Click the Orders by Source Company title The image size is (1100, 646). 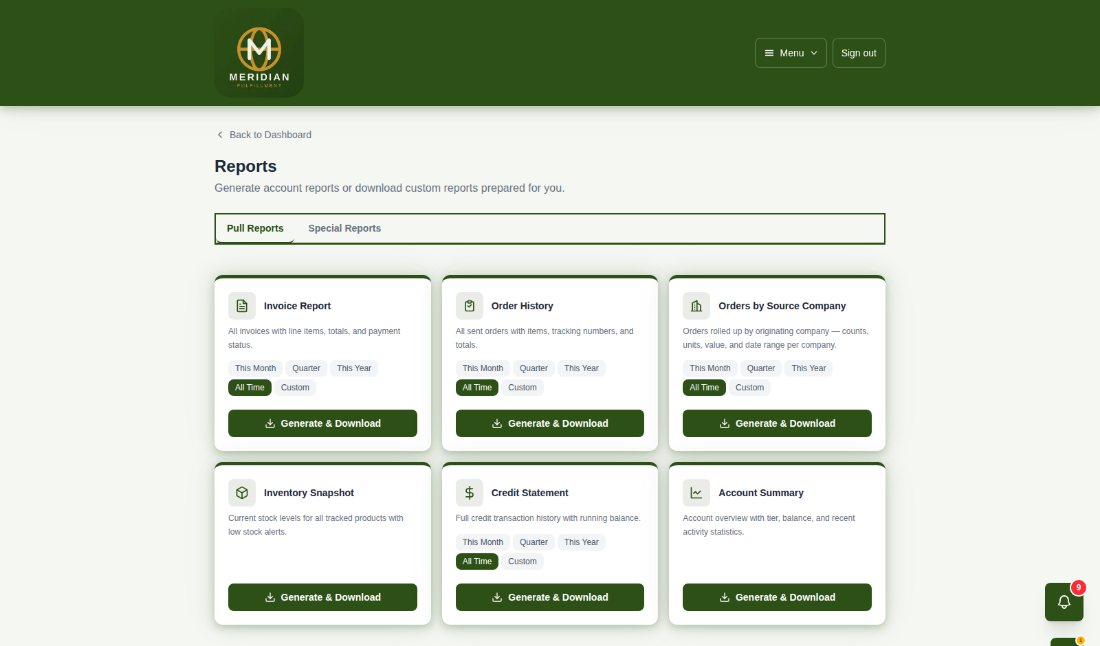(782, 306)
